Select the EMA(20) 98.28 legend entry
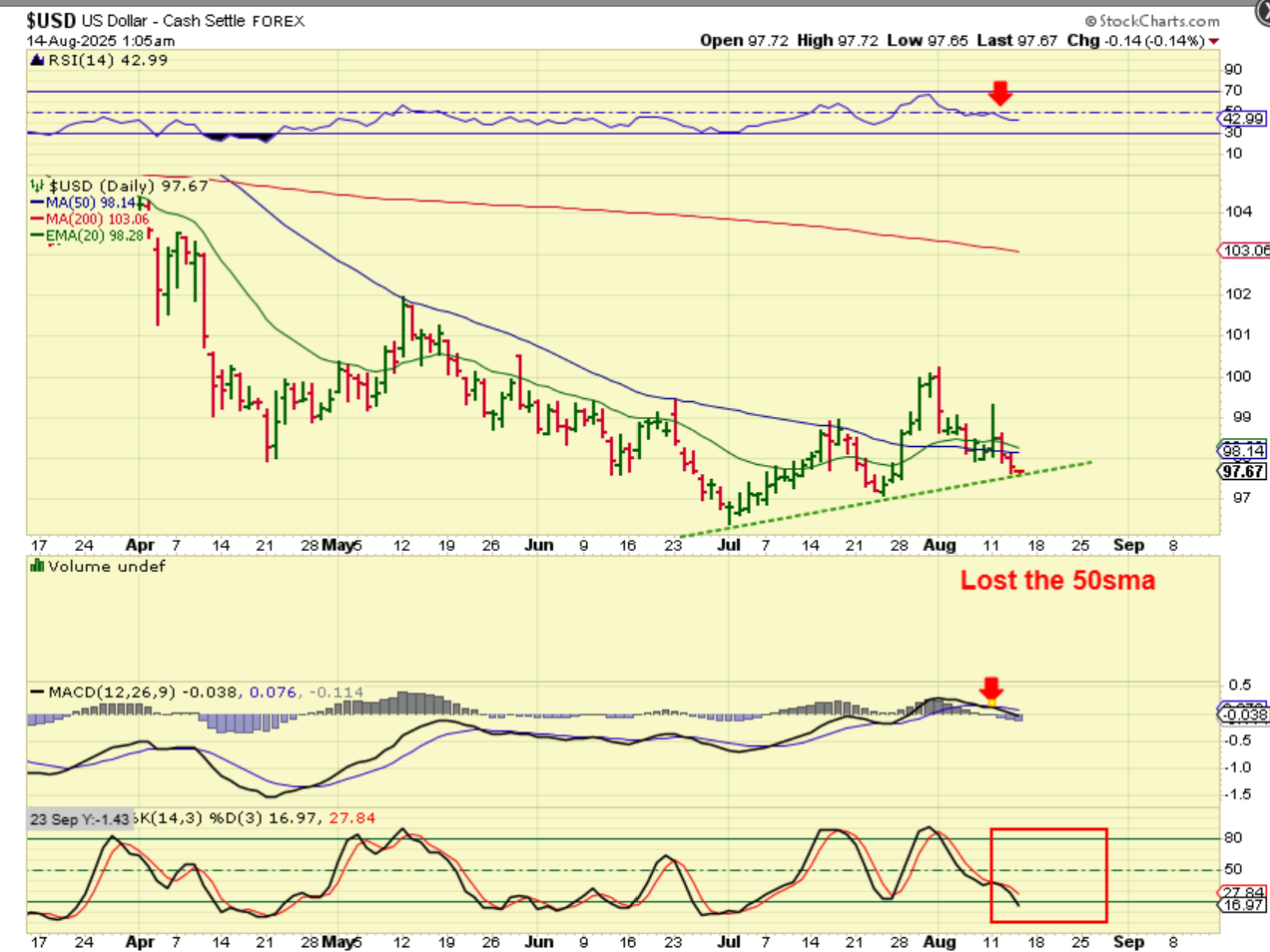 [89, 236]
